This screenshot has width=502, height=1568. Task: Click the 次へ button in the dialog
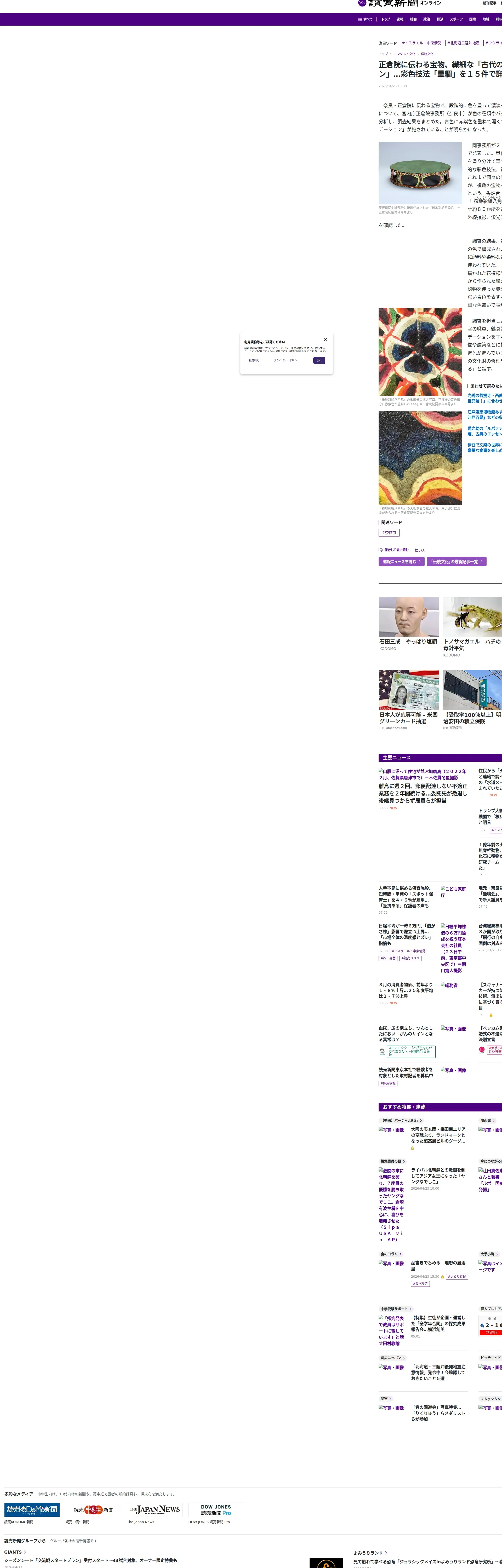click(319, 360)
